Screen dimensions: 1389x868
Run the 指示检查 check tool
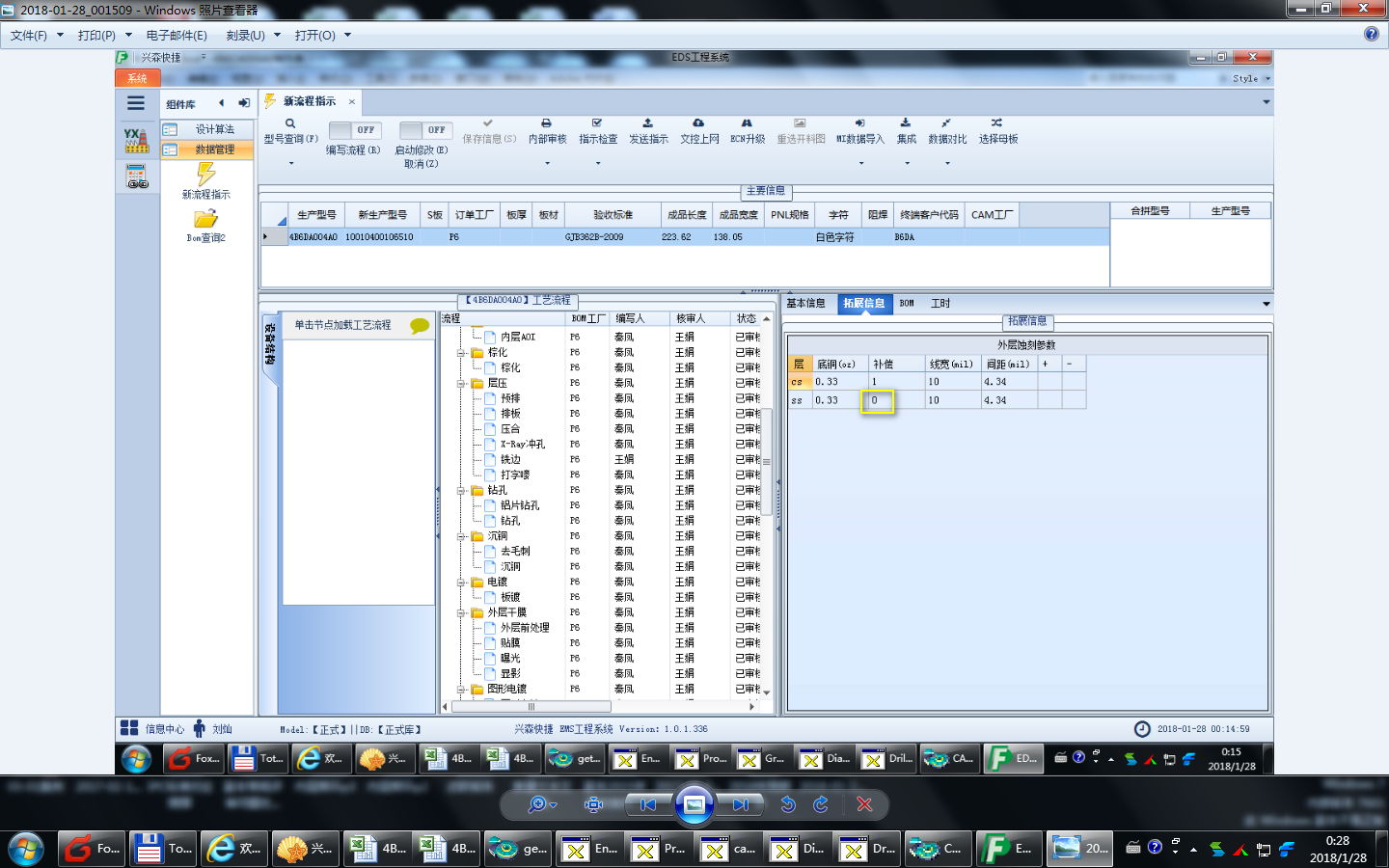(597, 123)
